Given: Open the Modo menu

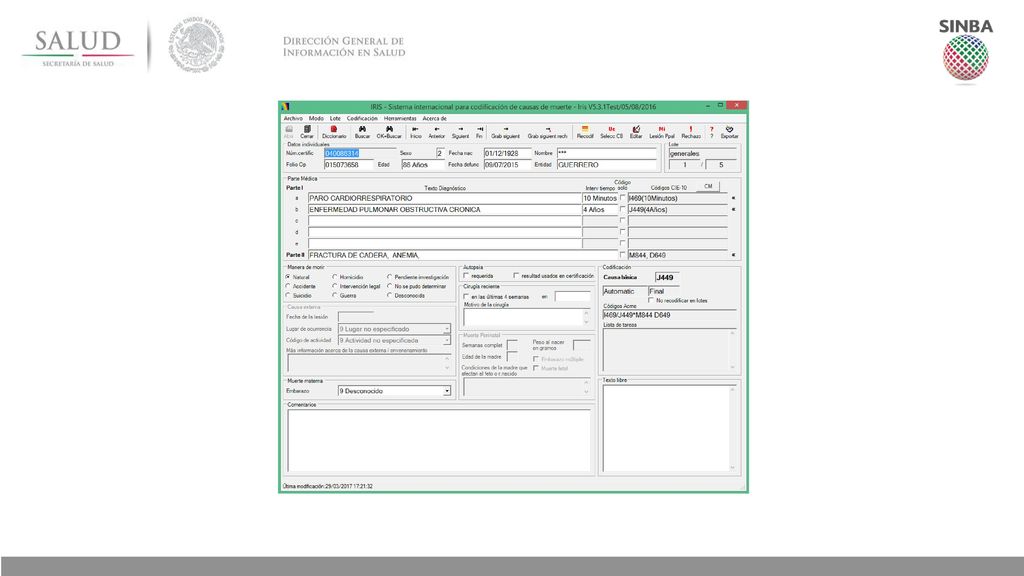Looking at the screenshot, I should coord(316,119).
